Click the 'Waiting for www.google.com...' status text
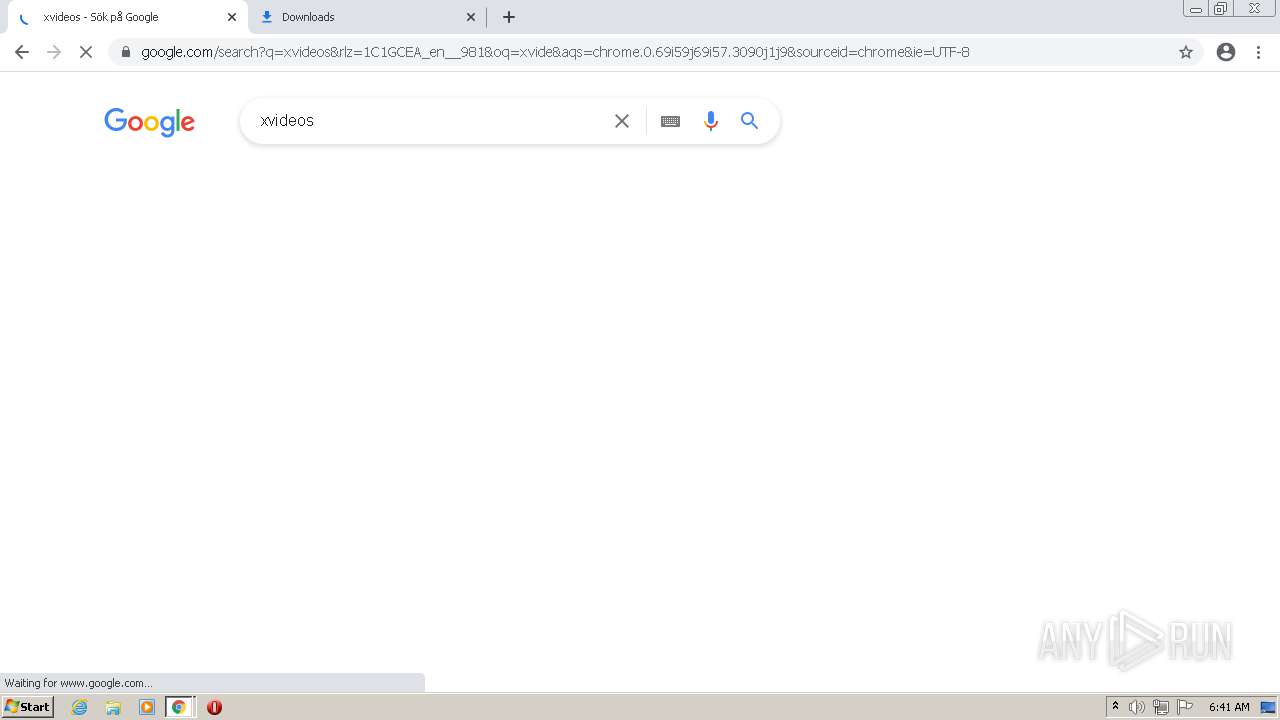The image size is (1280, 720). [x=78, y=683]
